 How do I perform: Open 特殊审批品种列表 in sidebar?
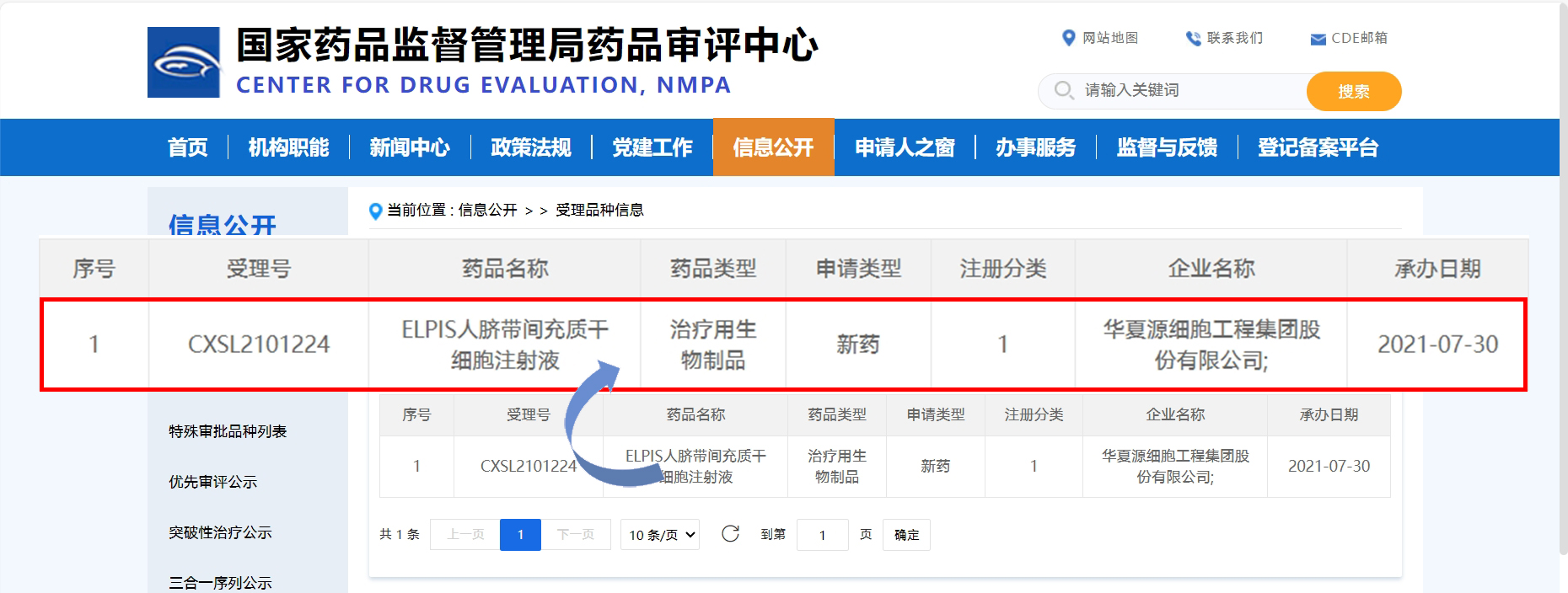[x=228, y=431]
